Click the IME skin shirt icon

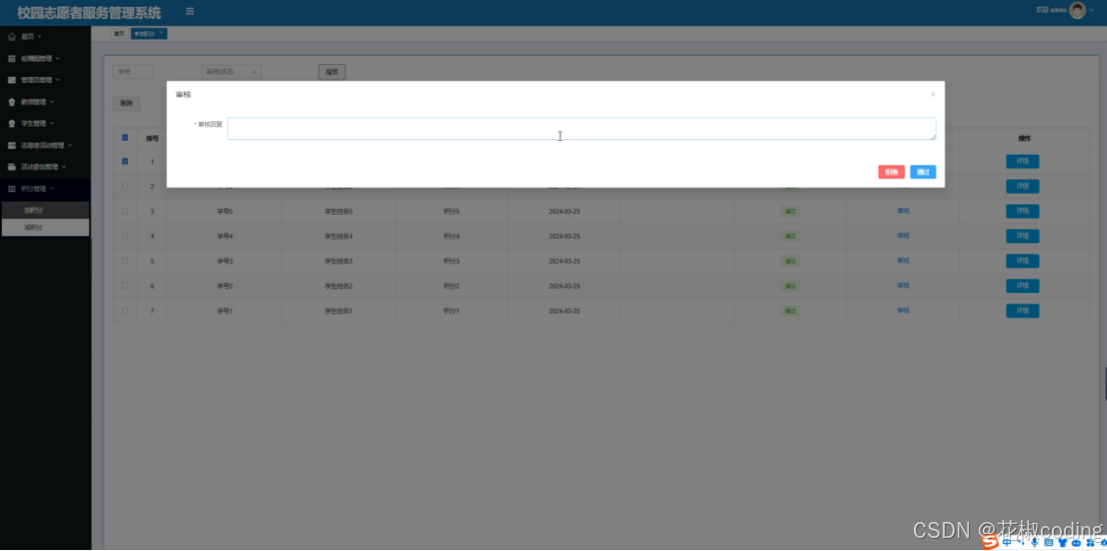point(1063,542)
